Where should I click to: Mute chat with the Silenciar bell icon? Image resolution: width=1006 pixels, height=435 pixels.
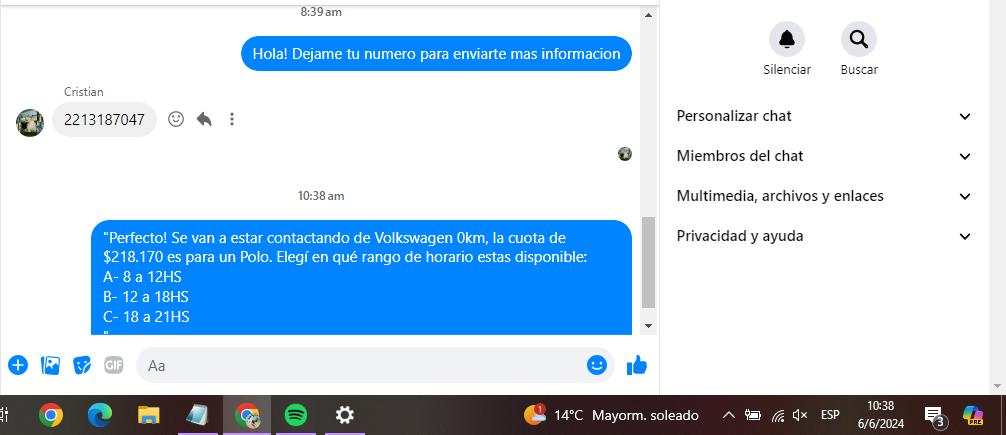tap(787, 39)
